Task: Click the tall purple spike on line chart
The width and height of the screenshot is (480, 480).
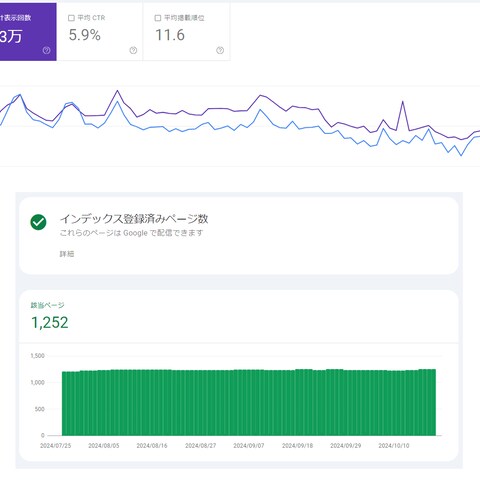Action: 403,102
